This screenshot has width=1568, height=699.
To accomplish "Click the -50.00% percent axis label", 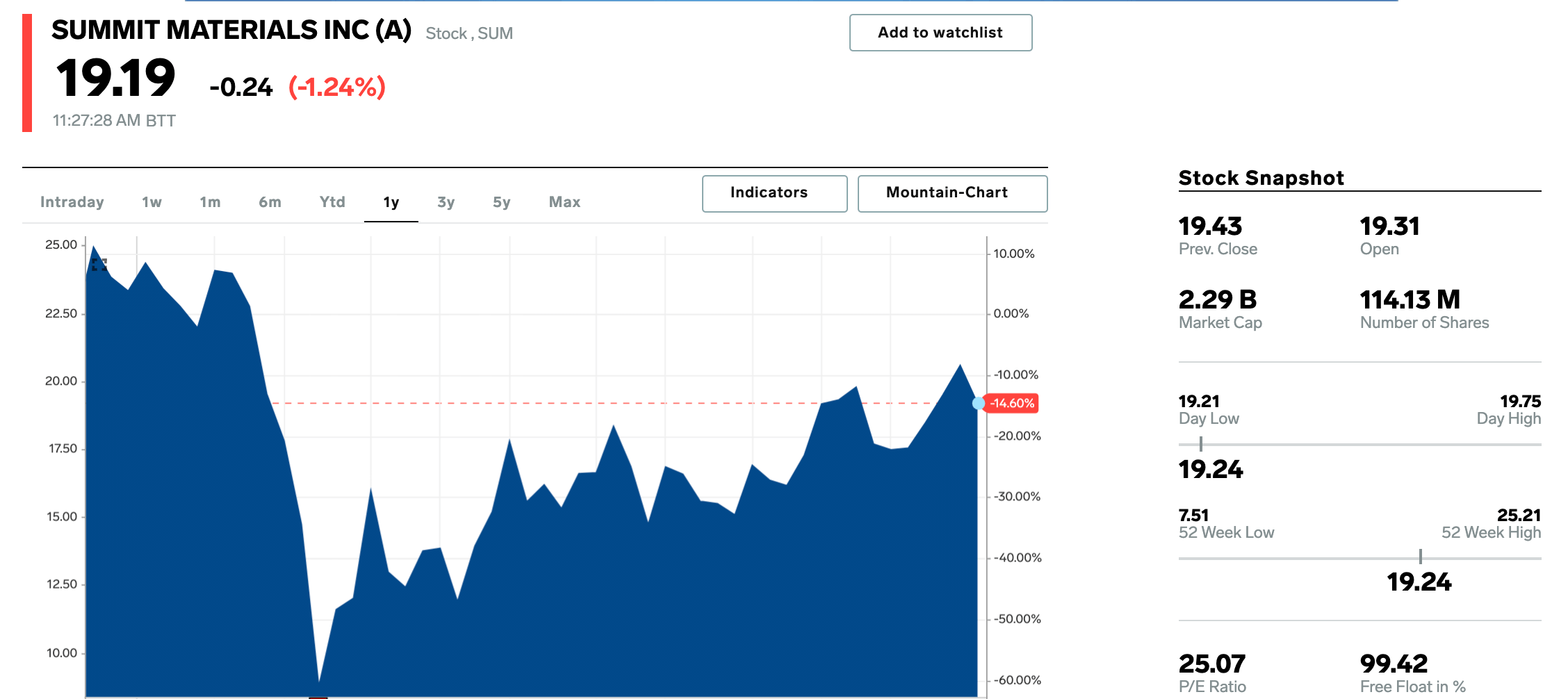I will pos(1018,618).
